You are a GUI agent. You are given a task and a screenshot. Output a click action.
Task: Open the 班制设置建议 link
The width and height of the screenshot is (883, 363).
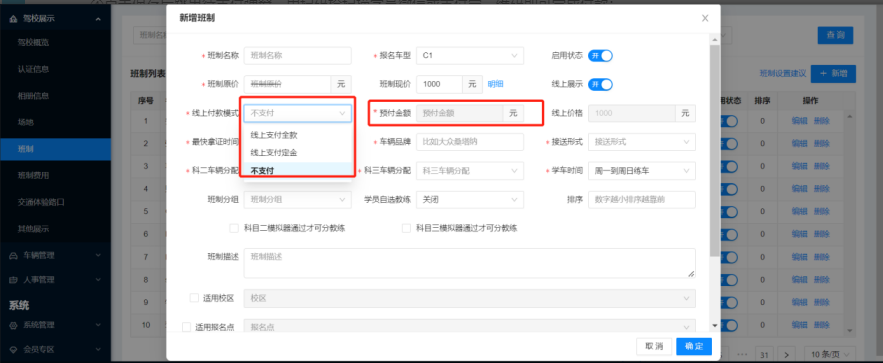[x=782, y=74]
